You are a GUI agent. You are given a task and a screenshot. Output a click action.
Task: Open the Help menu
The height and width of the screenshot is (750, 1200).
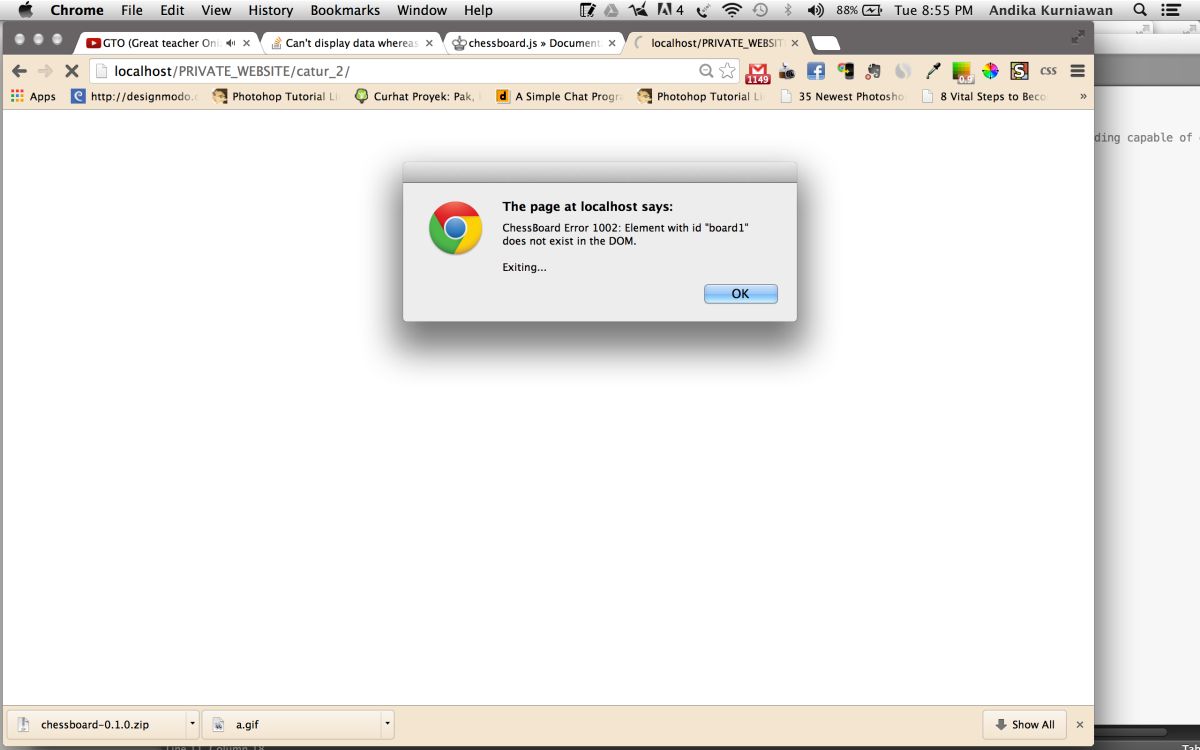(x=478, y=10)
